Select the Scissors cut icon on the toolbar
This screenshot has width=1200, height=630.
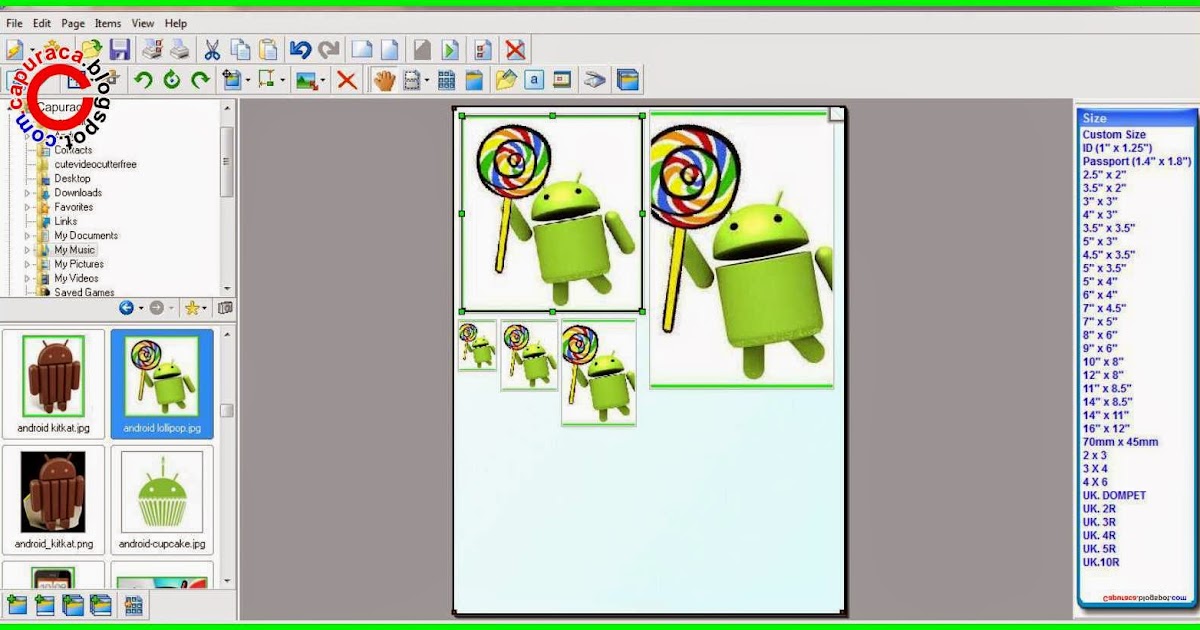213,47
